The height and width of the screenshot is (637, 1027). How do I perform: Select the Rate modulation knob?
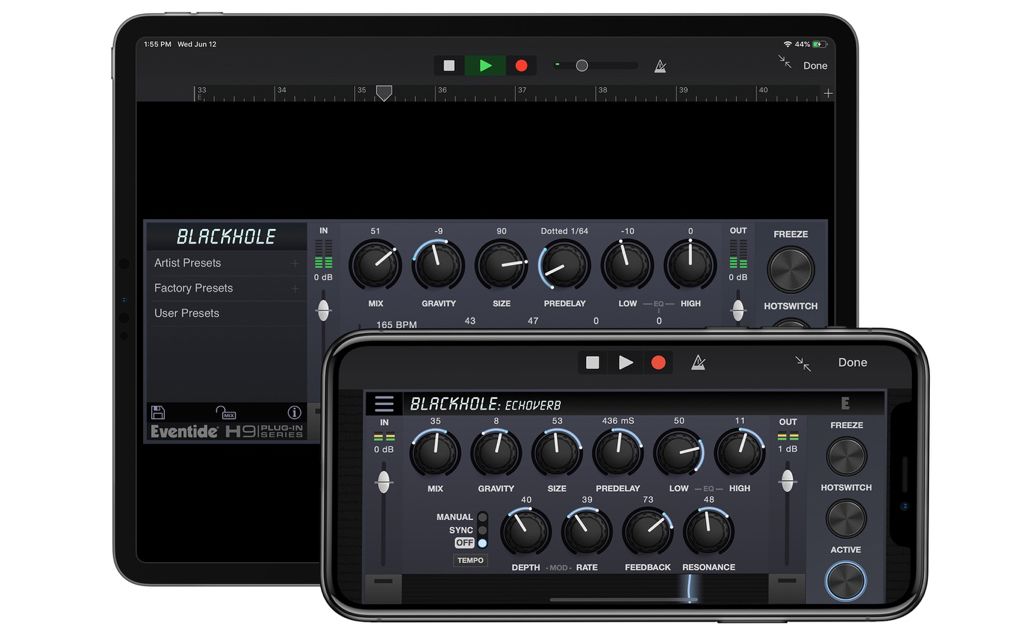tap(586, 532)
